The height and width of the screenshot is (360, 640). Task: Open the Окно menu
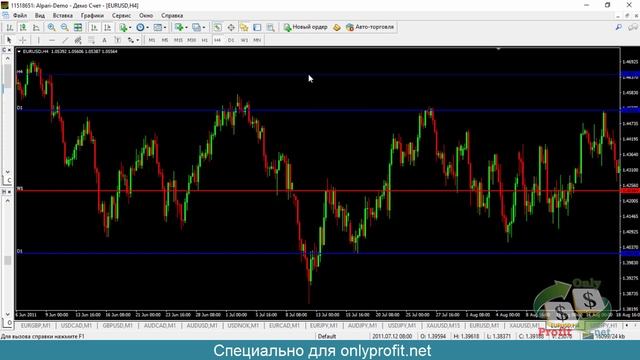pyautogui.click(x=146, y=16)
